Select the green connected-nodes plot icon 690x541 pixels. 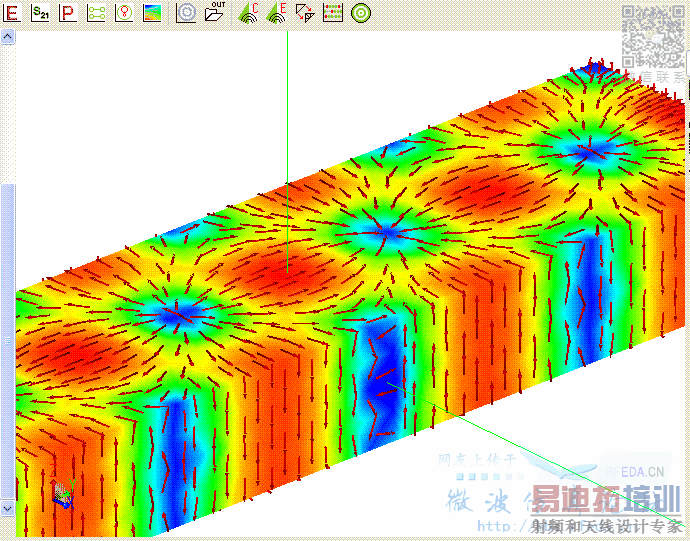pos(96,13)
